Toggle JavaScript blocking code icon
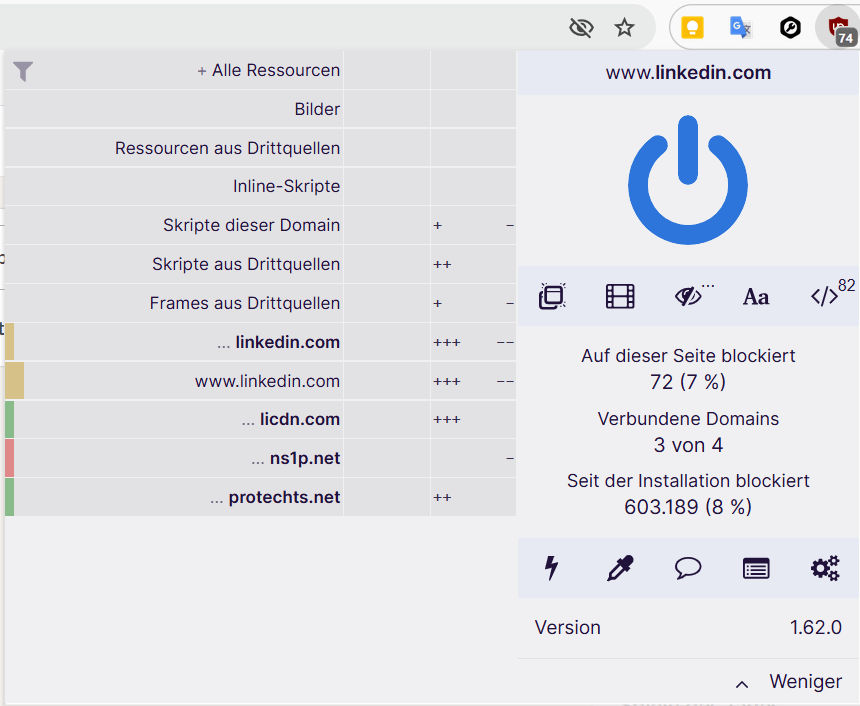Viewport: 860px width, 706px height. click(x=824, y=296)
